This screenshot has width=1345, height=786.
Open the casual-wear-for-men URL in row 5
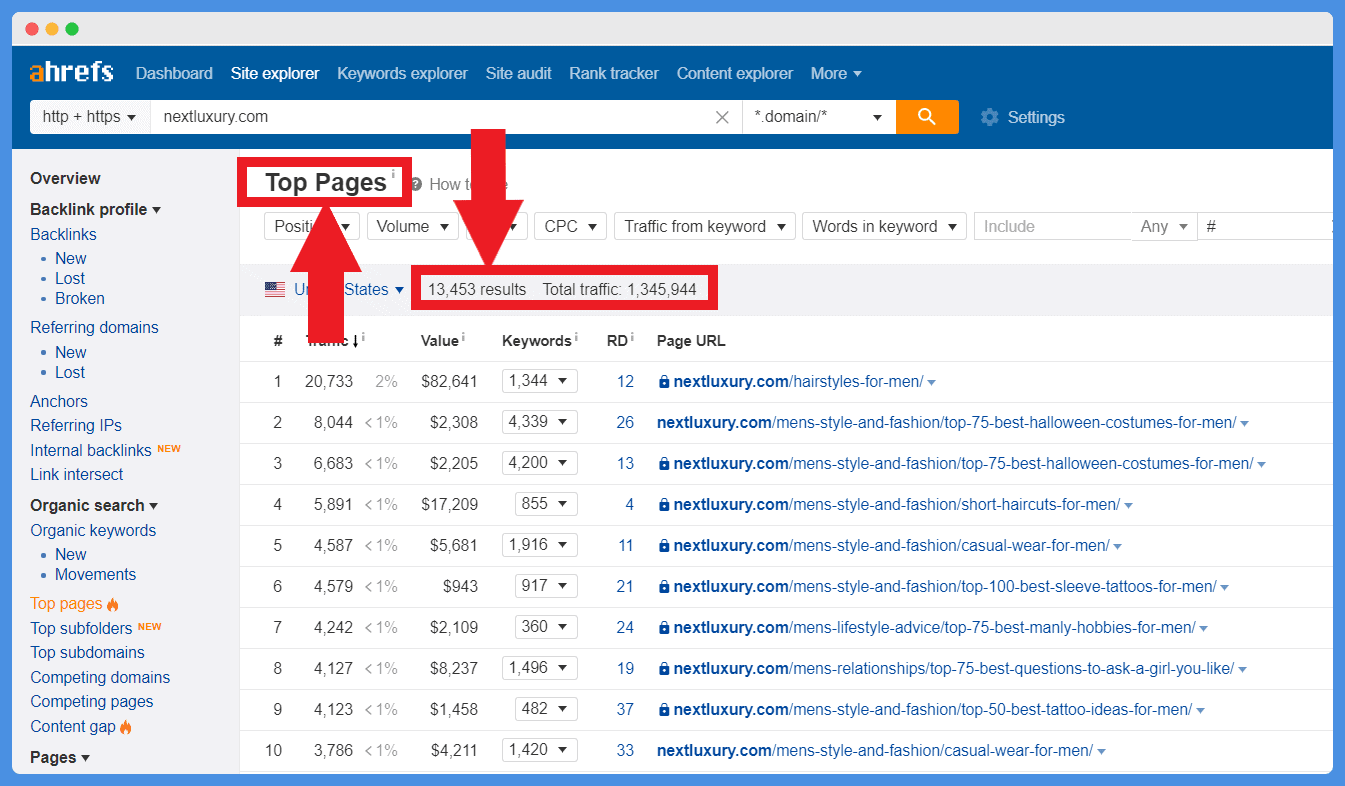pyautogui.click(x=892, y=546)
